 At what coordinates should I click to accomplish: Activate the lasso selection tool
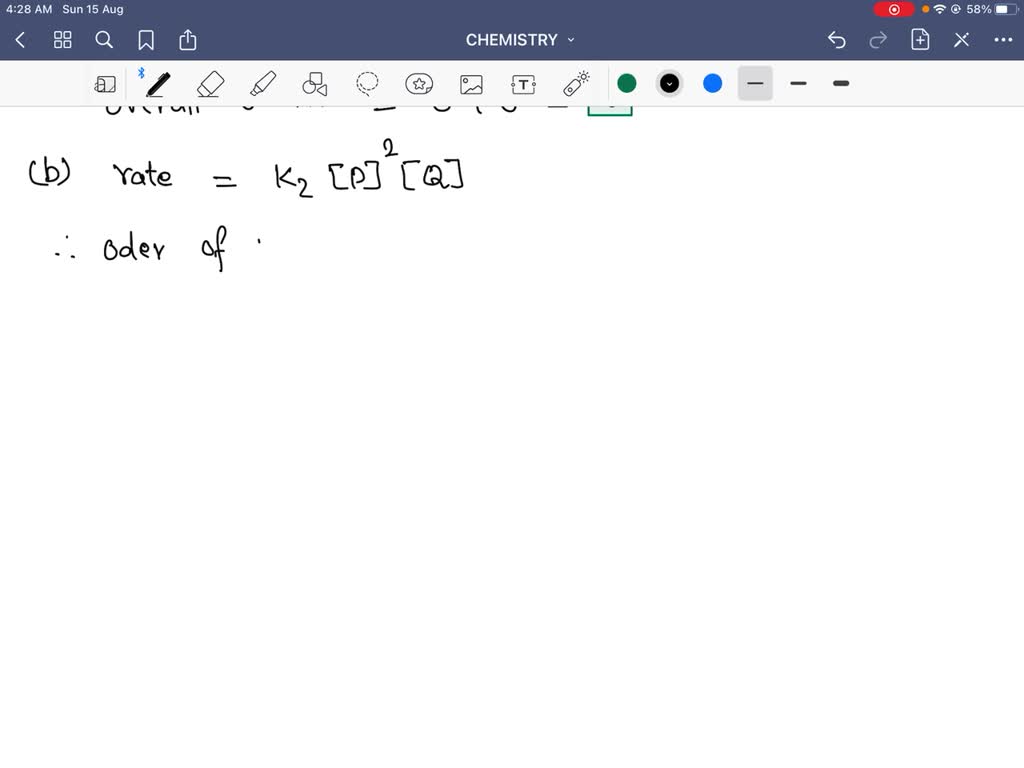[x=367, y=84]
